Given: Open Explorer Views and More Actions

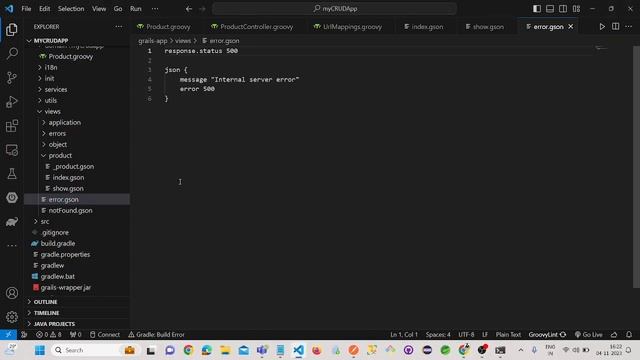Looking at the screenshot, I should 119,27.
